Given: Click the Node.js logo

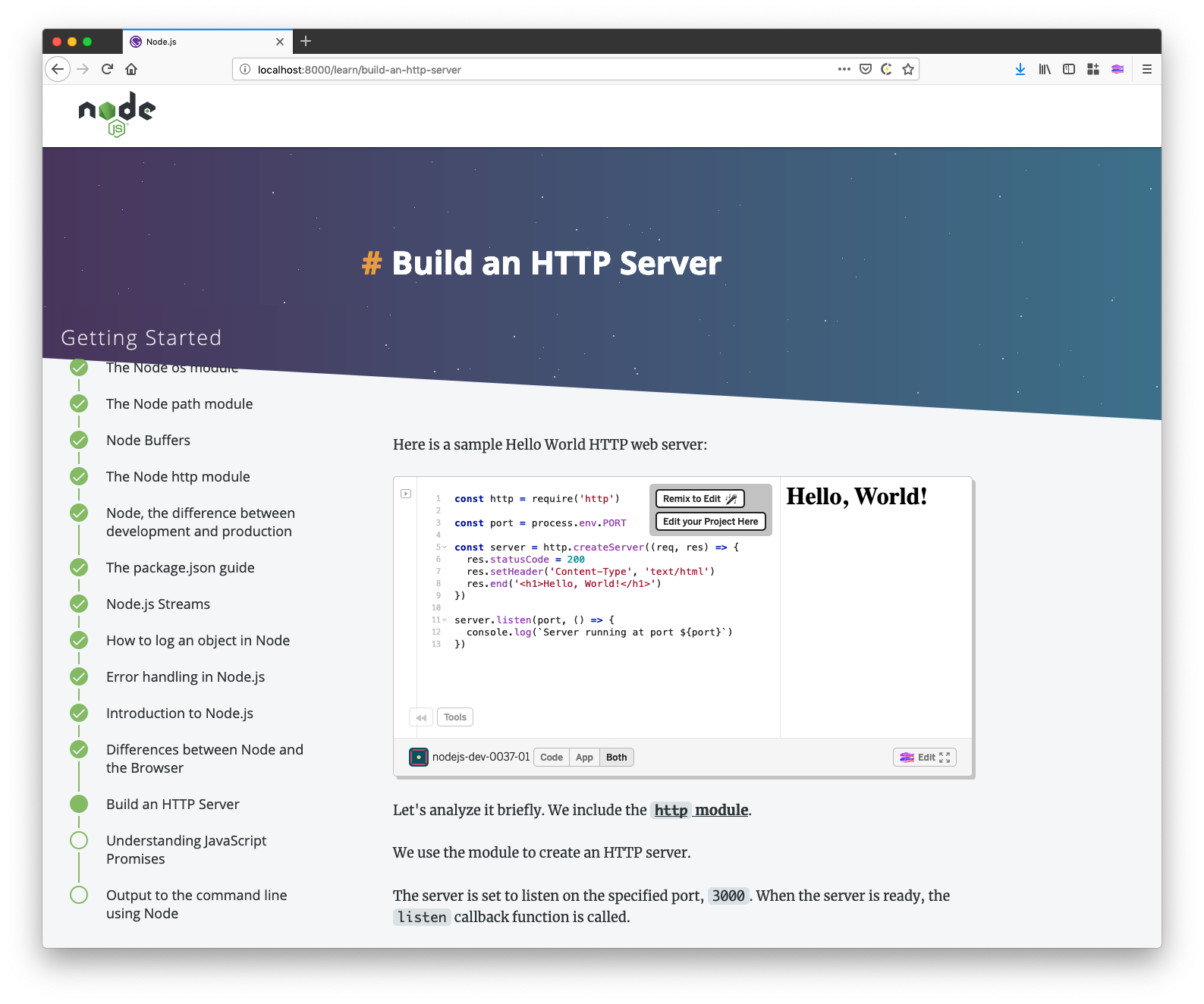Looking at the screenshot, I should [117, 115].
